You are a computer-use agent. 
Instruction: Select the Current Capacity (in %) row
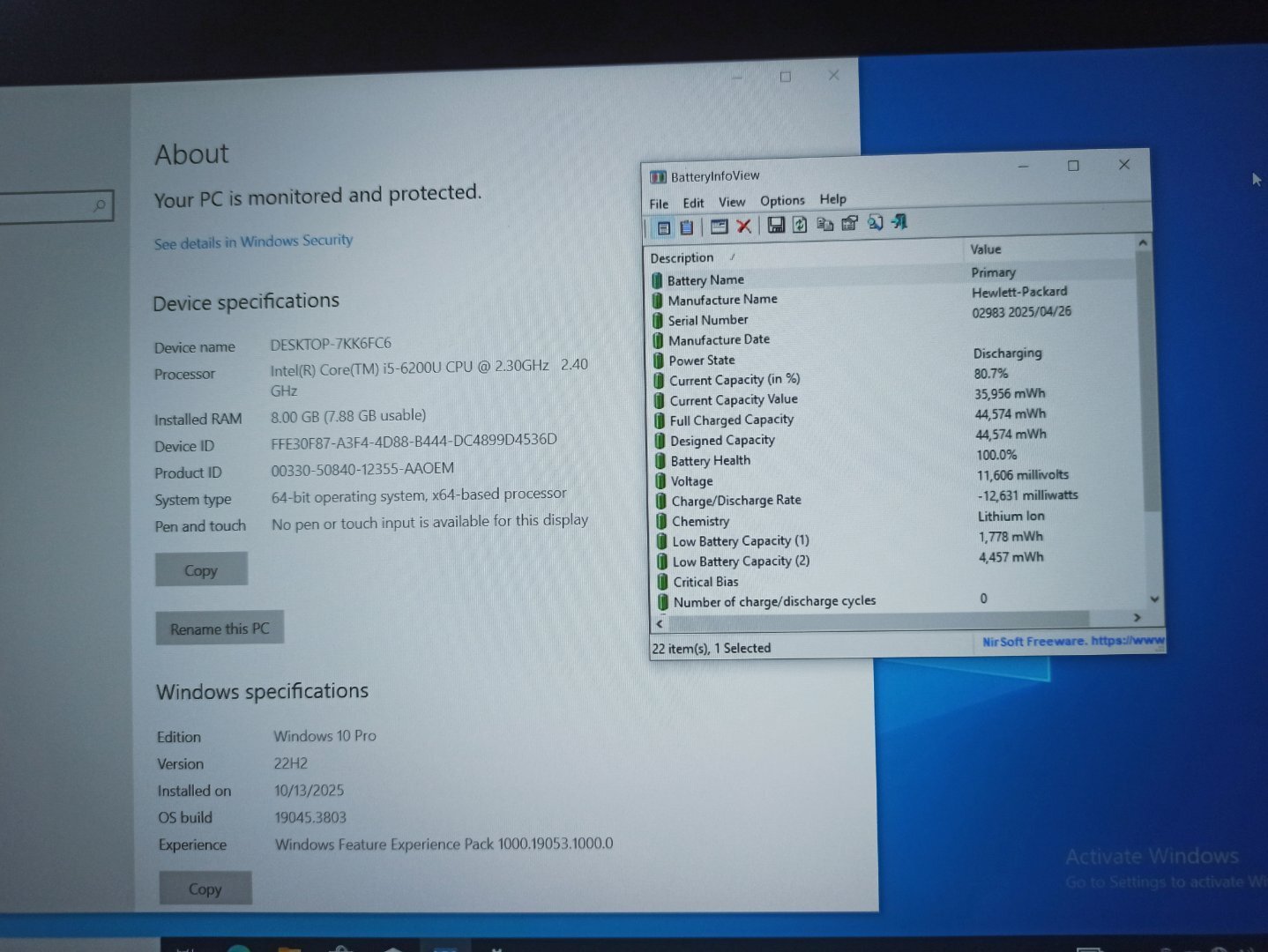pyautogui.click(x=895, y=376)
